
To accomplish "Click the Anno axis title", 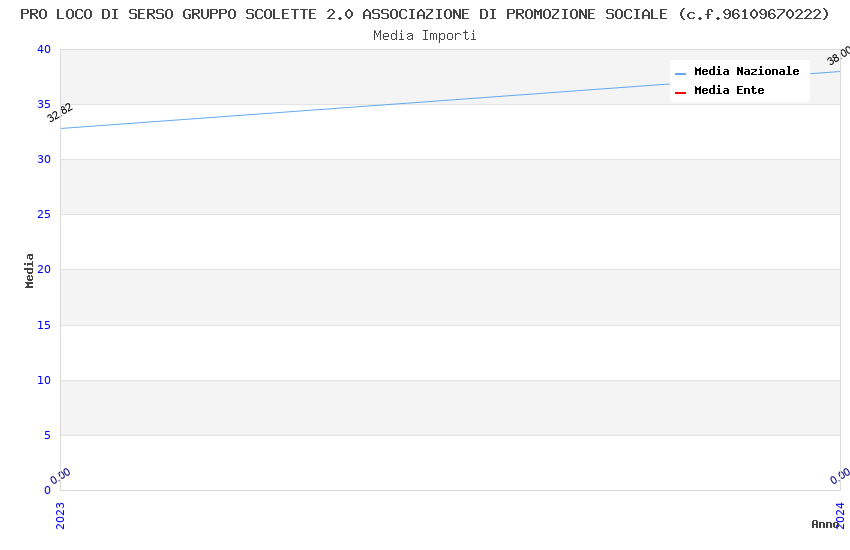I will pos(825,524).
